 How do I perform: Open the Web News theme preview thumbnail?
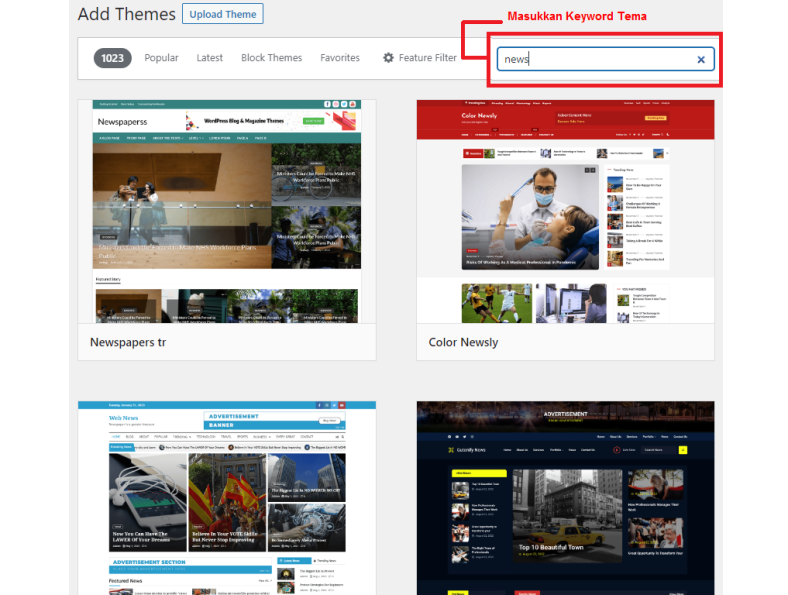pos(227,498)
